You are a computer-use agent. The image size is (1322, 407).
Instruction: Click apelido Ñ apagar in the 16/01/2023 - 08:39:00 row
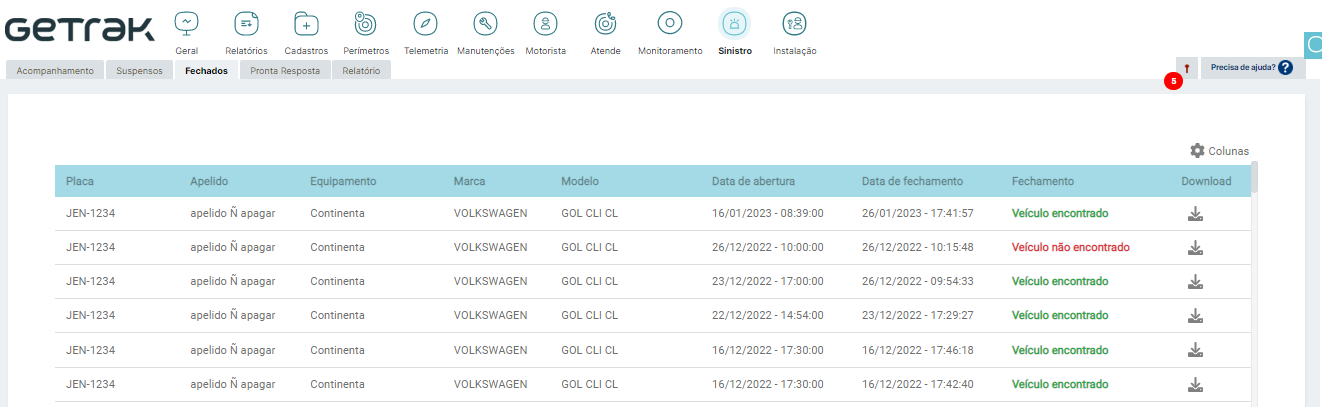pos(232,214)
